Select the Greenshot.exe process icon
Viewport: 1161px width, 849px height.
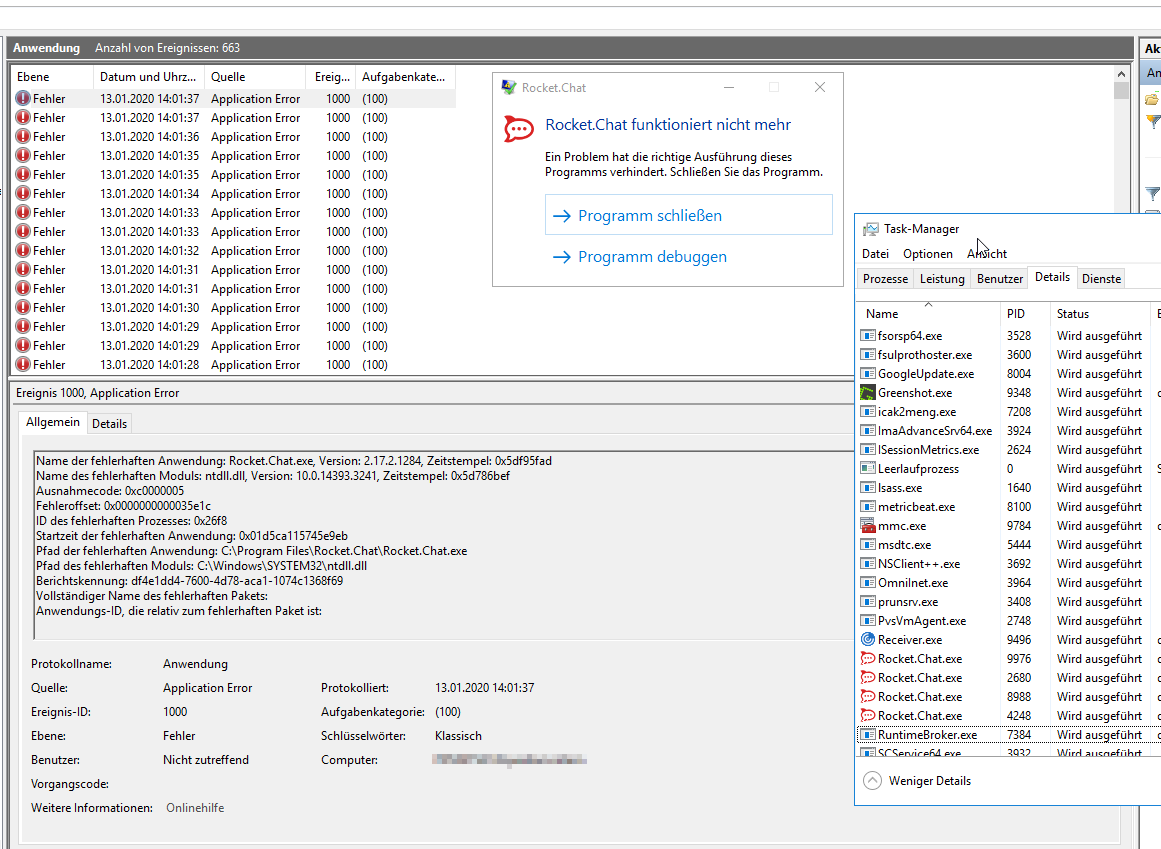pos(868,393)
